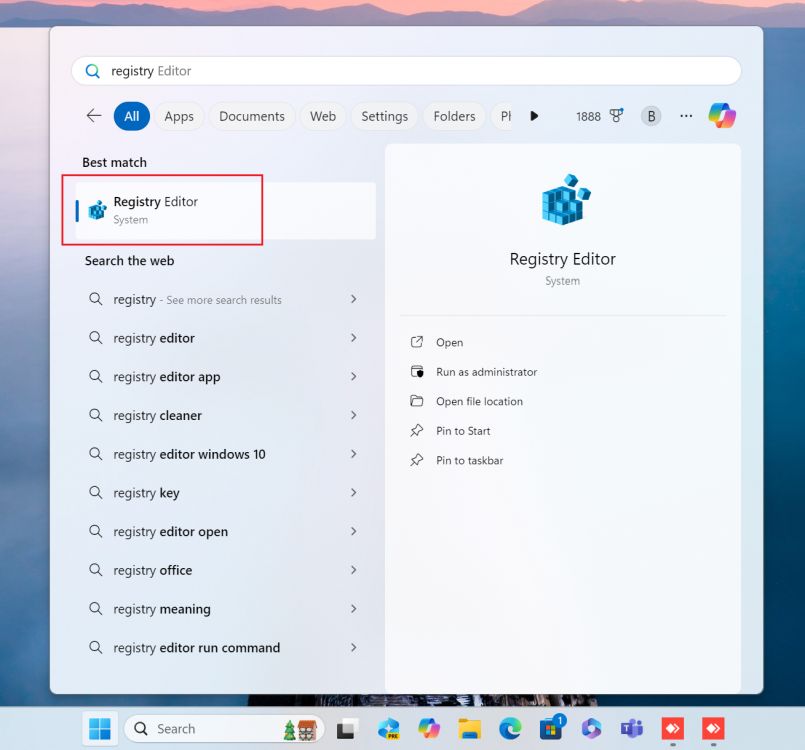Choose Pin to taskbar
The height and width of the screenshot is (750, 805).
[470, 460]
